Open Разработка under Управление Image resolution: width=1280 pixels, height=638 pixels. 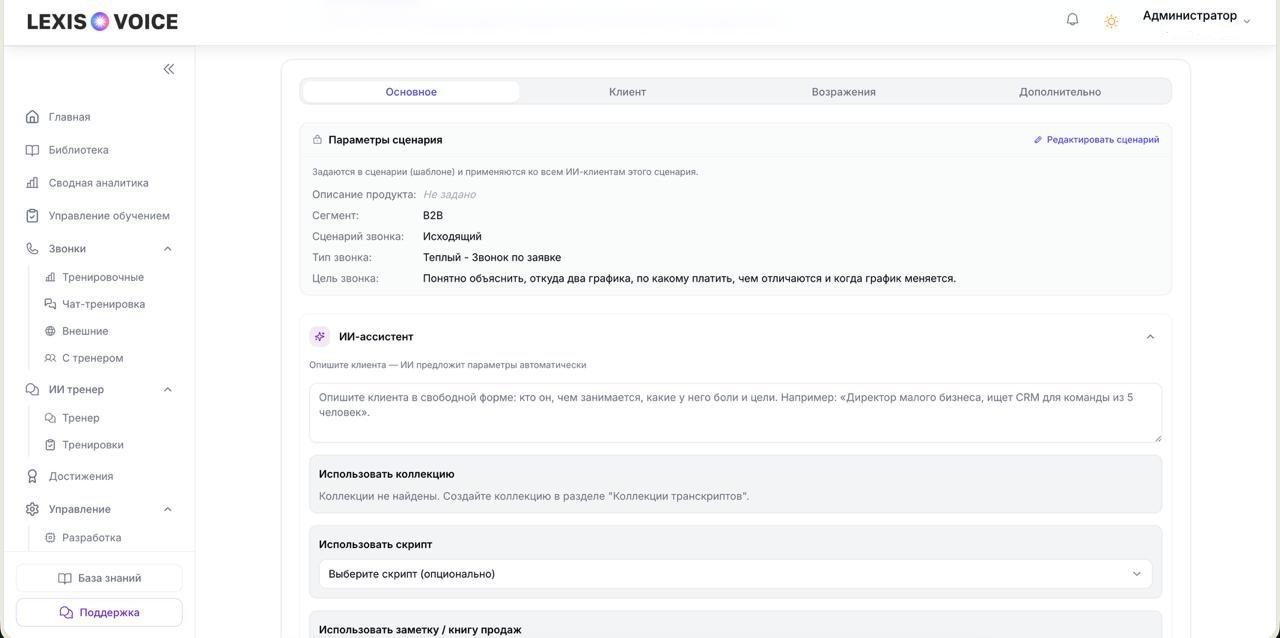(92, 538)
